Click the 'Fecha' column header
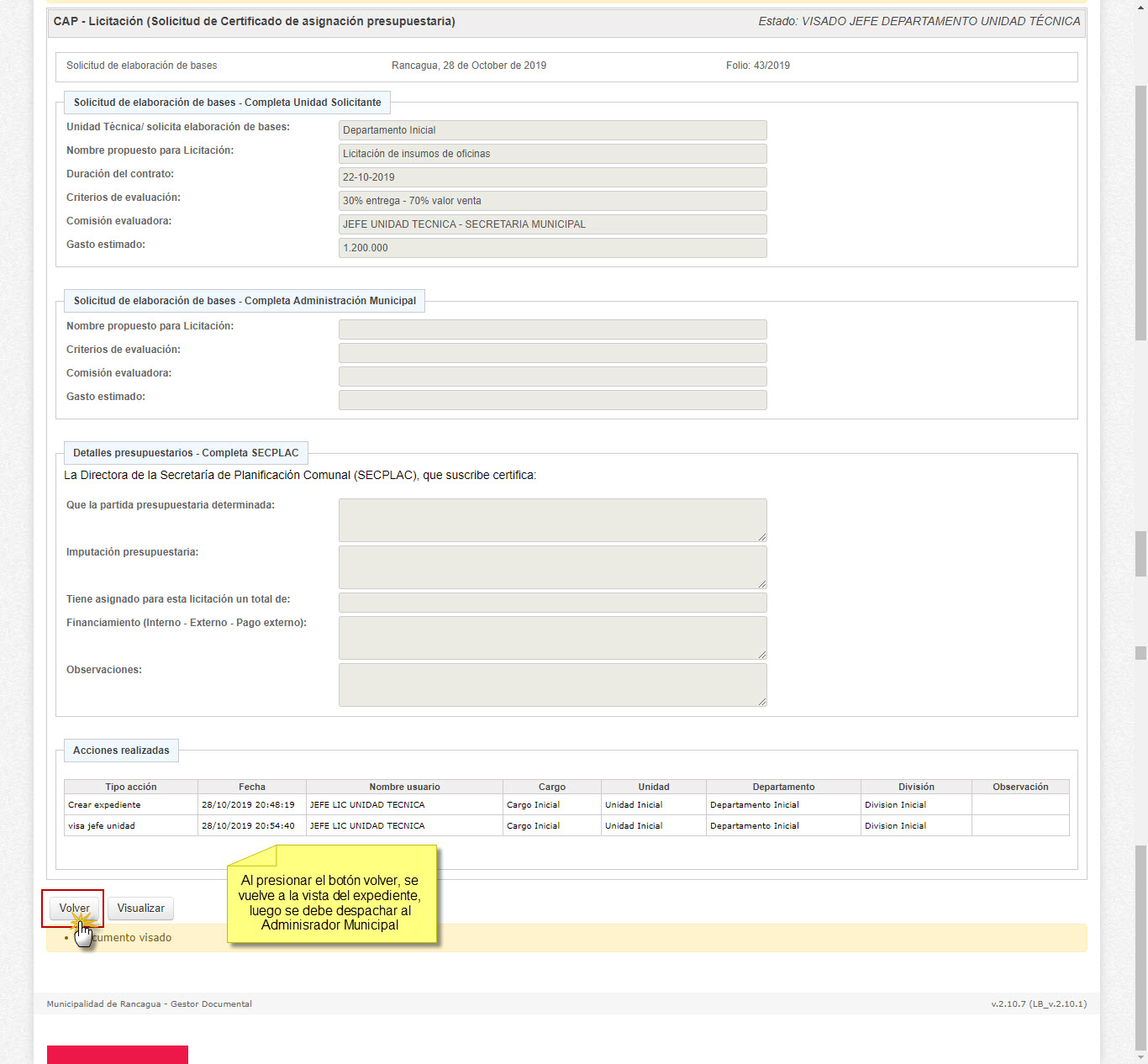The height and width of the screenshot is (1064, 1148). pyautogui.click(x=252, y=787)
